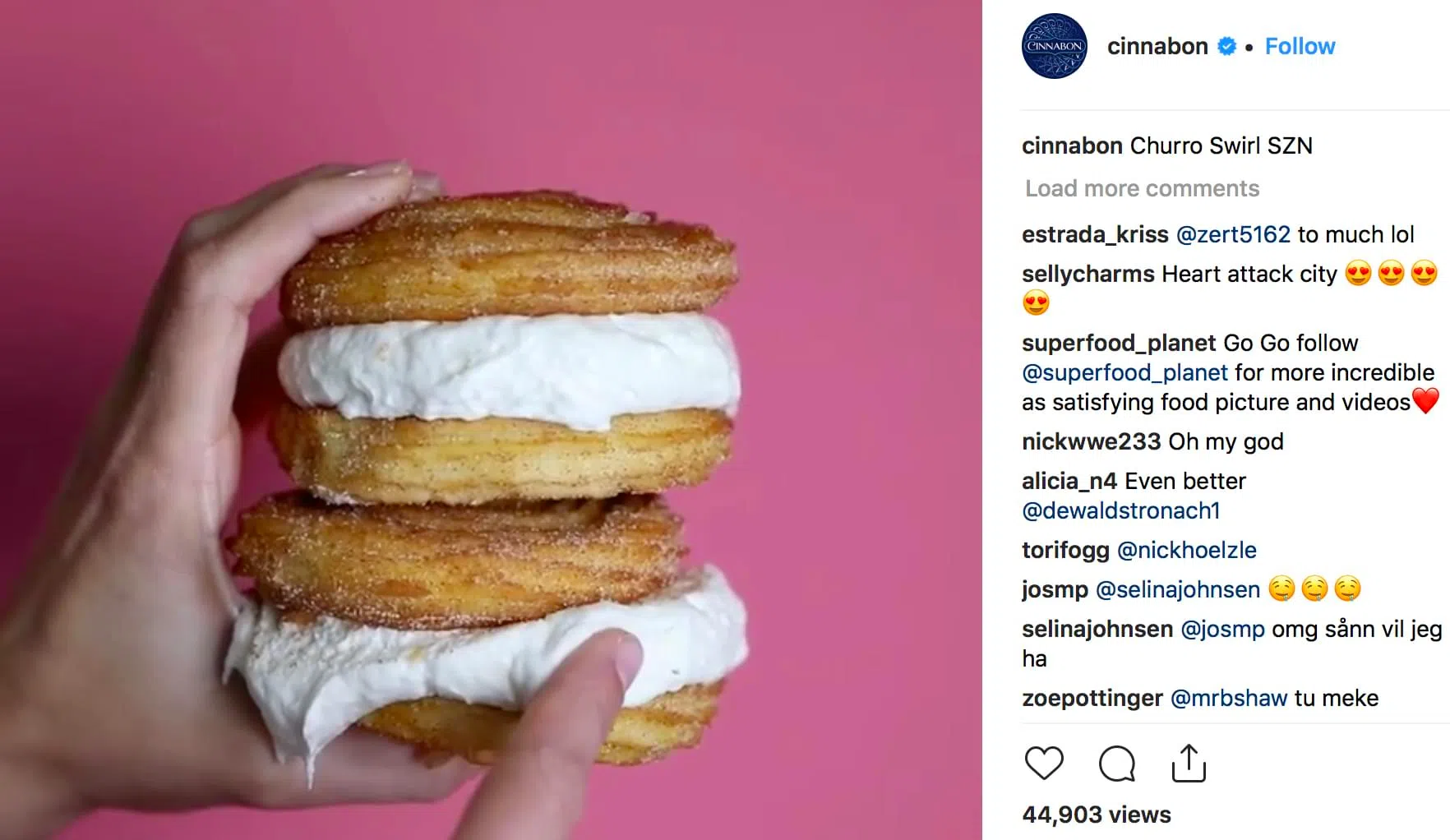Follow the cinnabon account
This screenshot has width=1450, height=840.
point(1300,46)
